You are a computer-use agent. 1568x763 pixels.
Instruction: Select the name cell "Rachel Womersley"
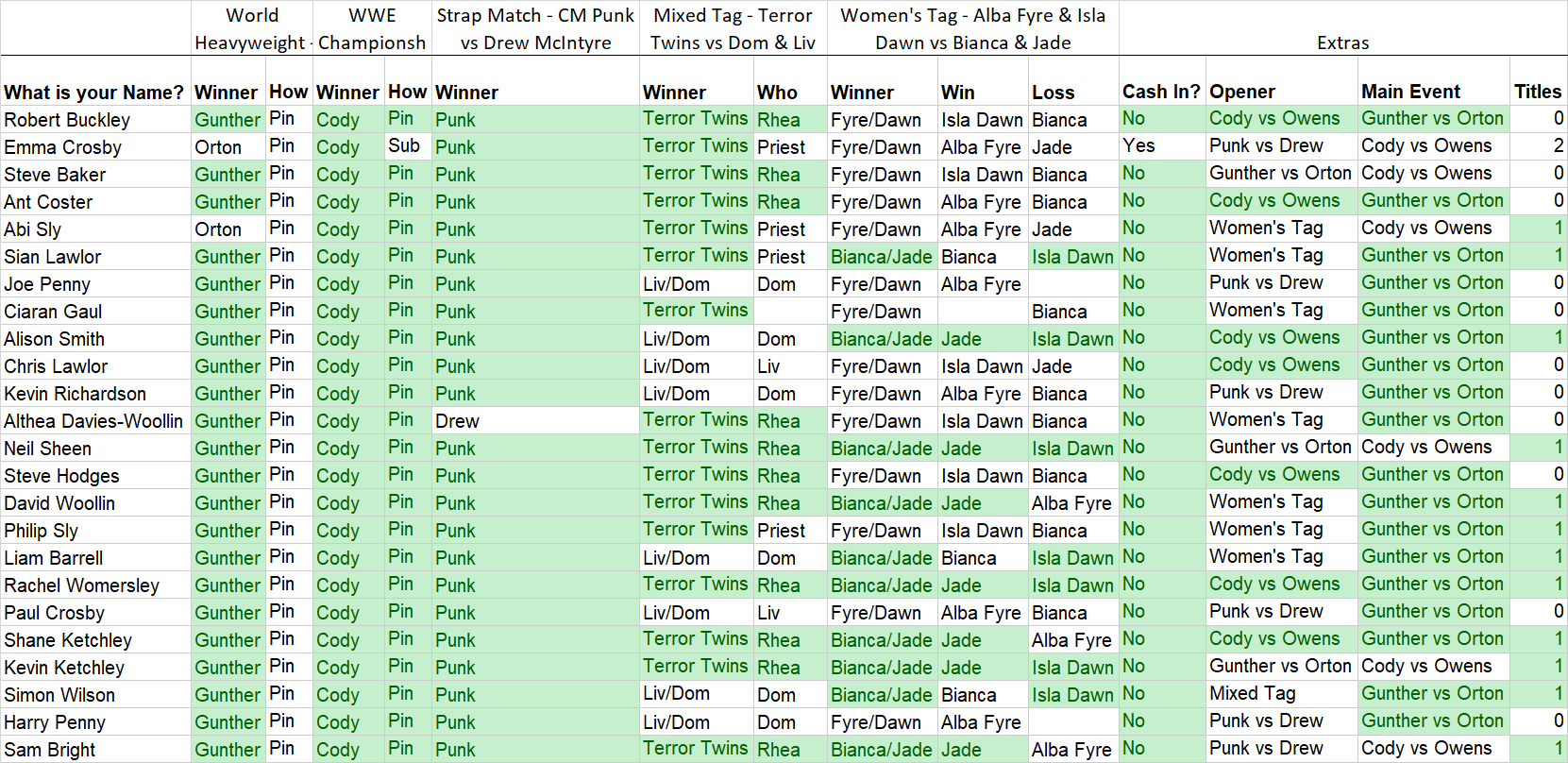click(x=81, y=585)
